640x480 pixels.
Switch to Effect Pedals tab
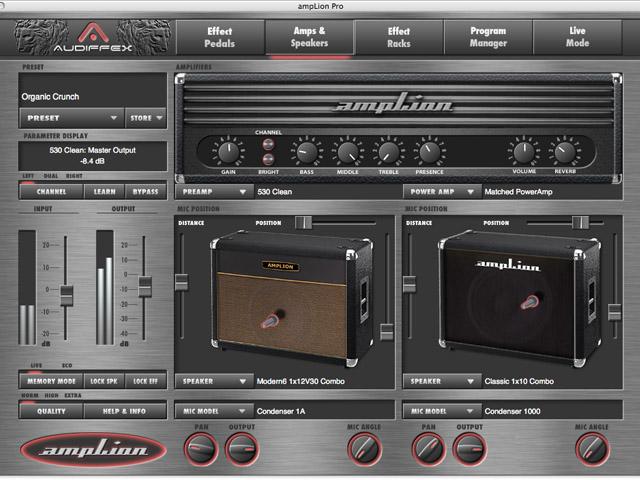pyautogui.click(x=220, y=37)
